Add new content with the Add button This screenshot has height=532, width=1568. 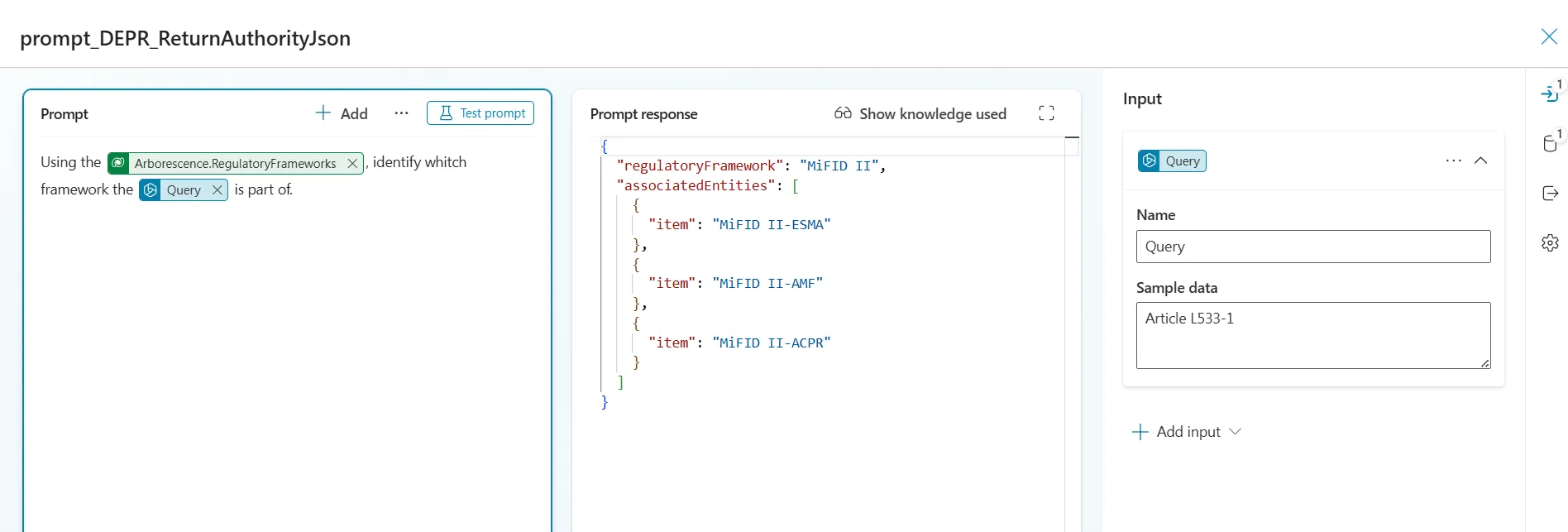coord(342,113)
